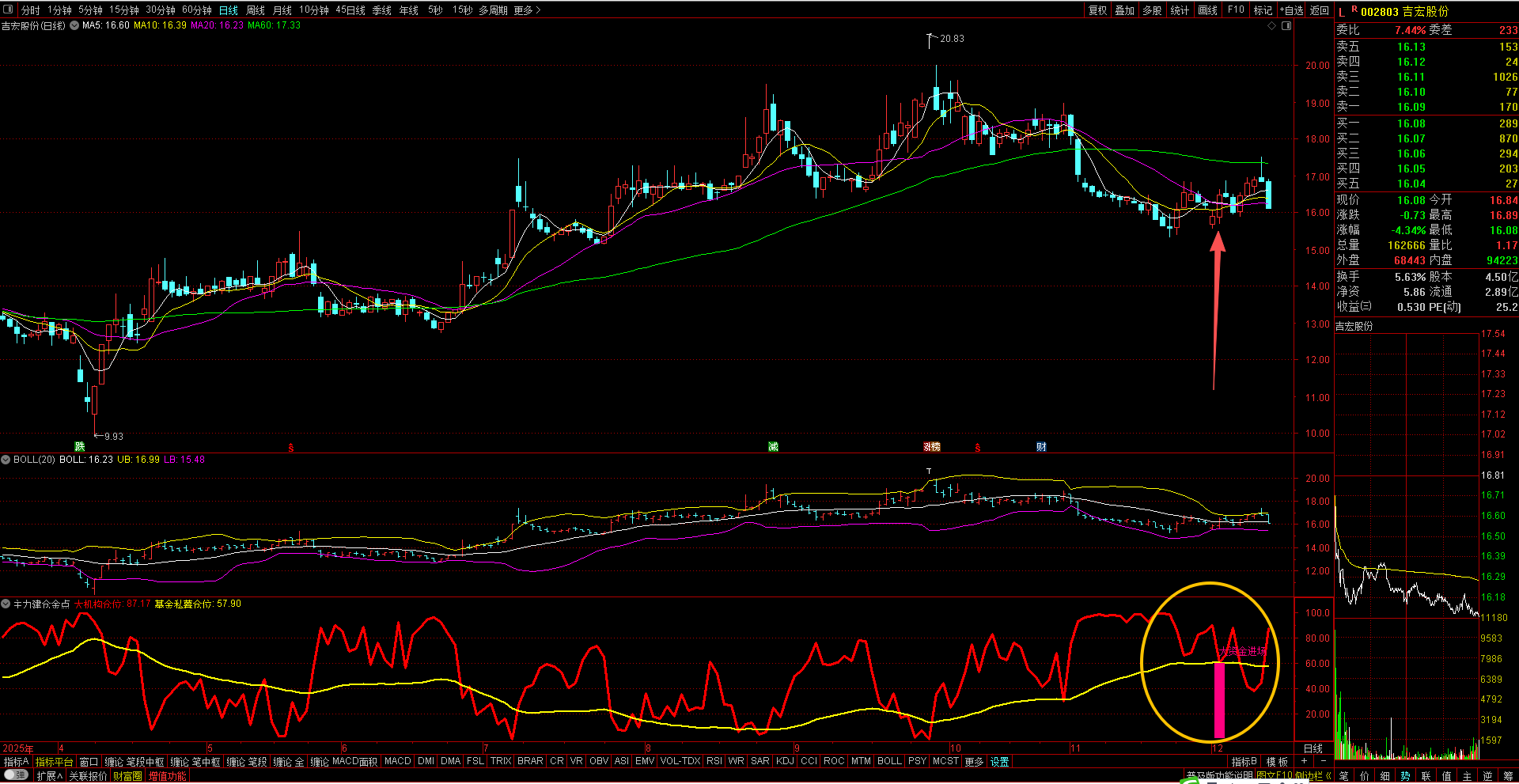Open the F10 company info

[x=1236, y=10]
